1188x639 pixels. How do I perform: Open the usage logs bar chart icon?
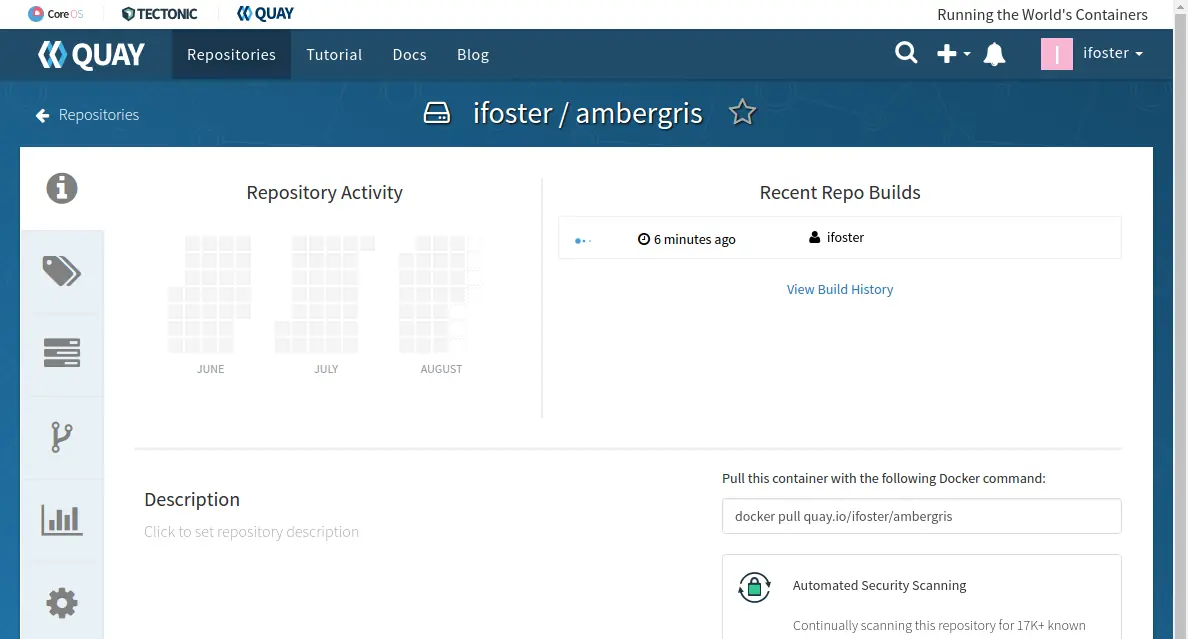[62, 520]
